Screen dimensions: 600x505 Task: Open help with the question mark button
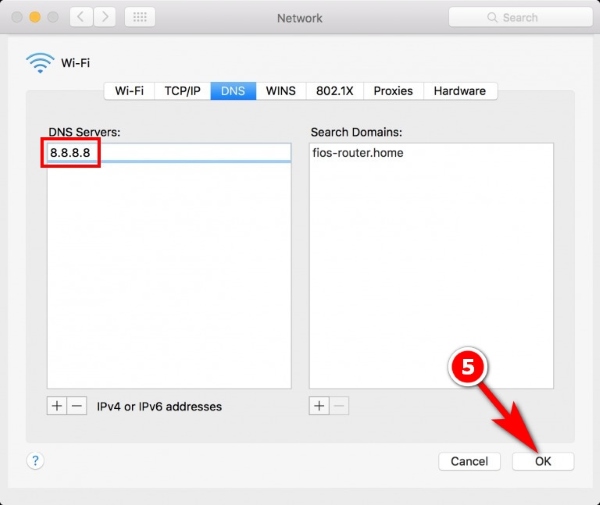35,461
